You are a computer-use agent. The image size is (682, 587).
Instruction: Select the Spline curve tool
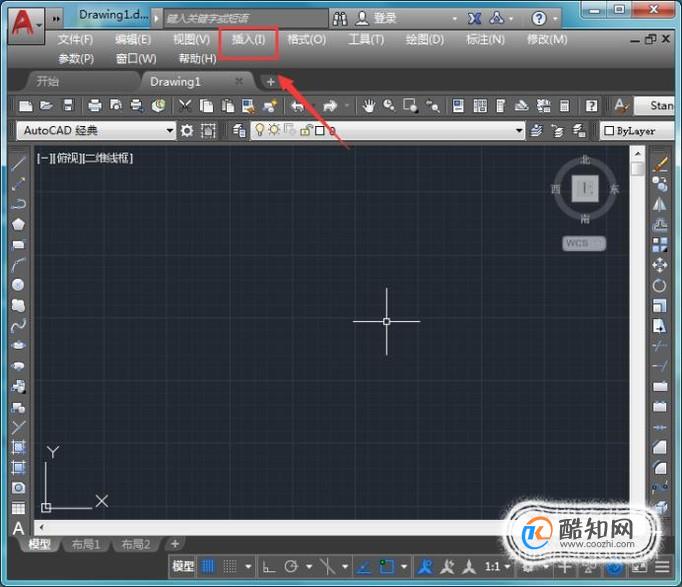[x=18, y=325]
